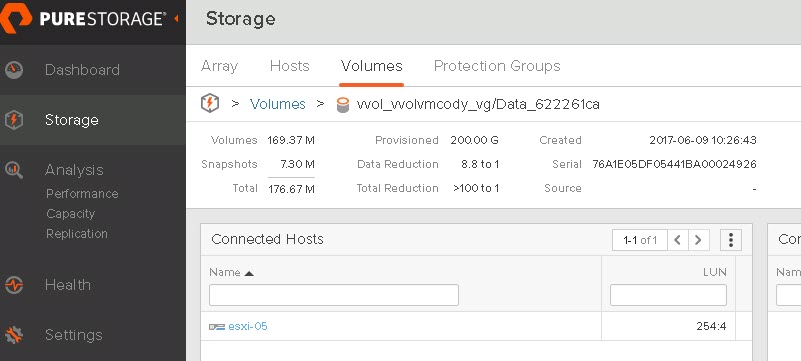Open the Array tab
Image resolution: width=801 pixels, height=361 pixels.
[x=219, y=66]
